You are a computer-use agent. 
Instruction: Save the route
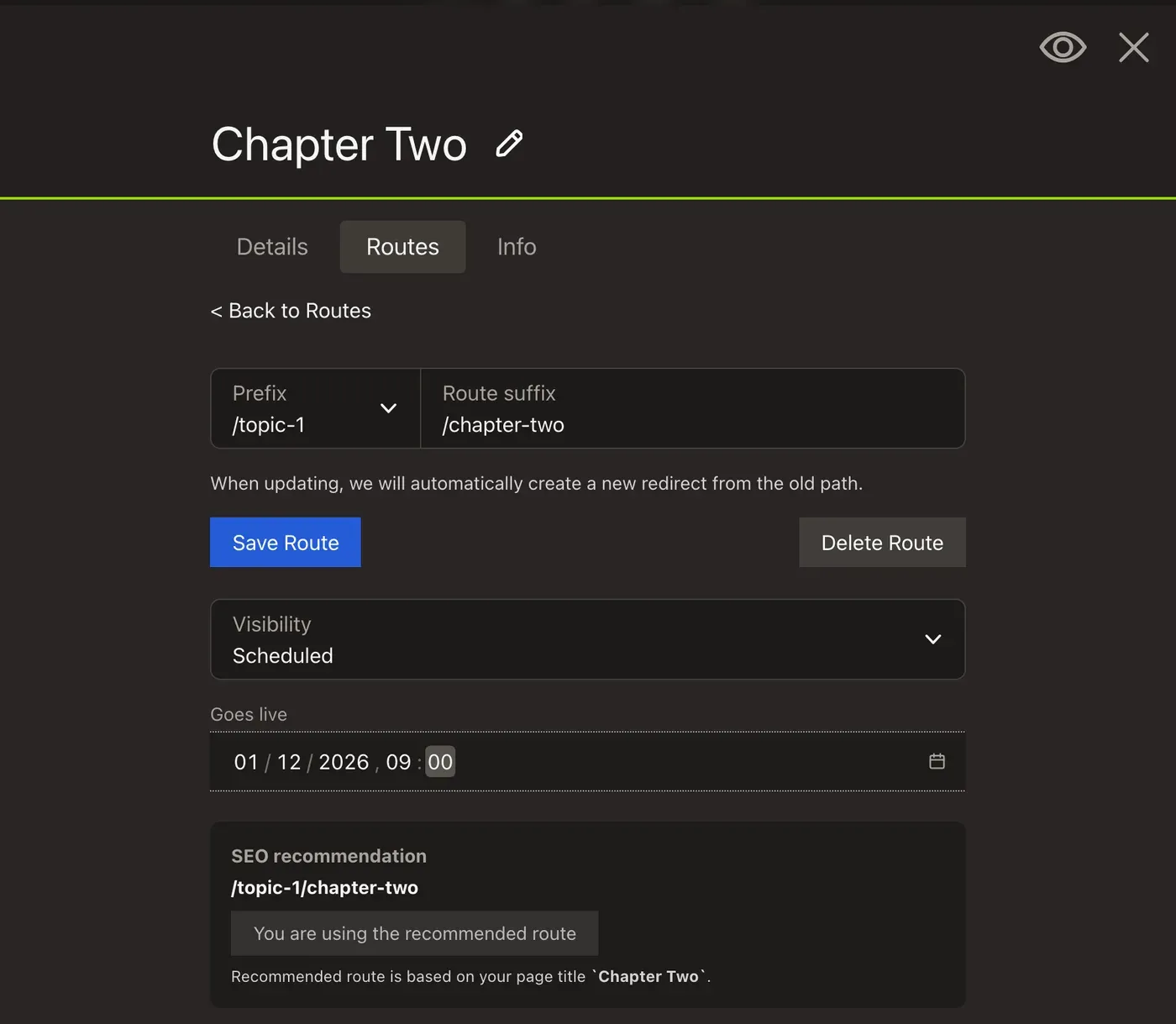(x=286, y=543)
